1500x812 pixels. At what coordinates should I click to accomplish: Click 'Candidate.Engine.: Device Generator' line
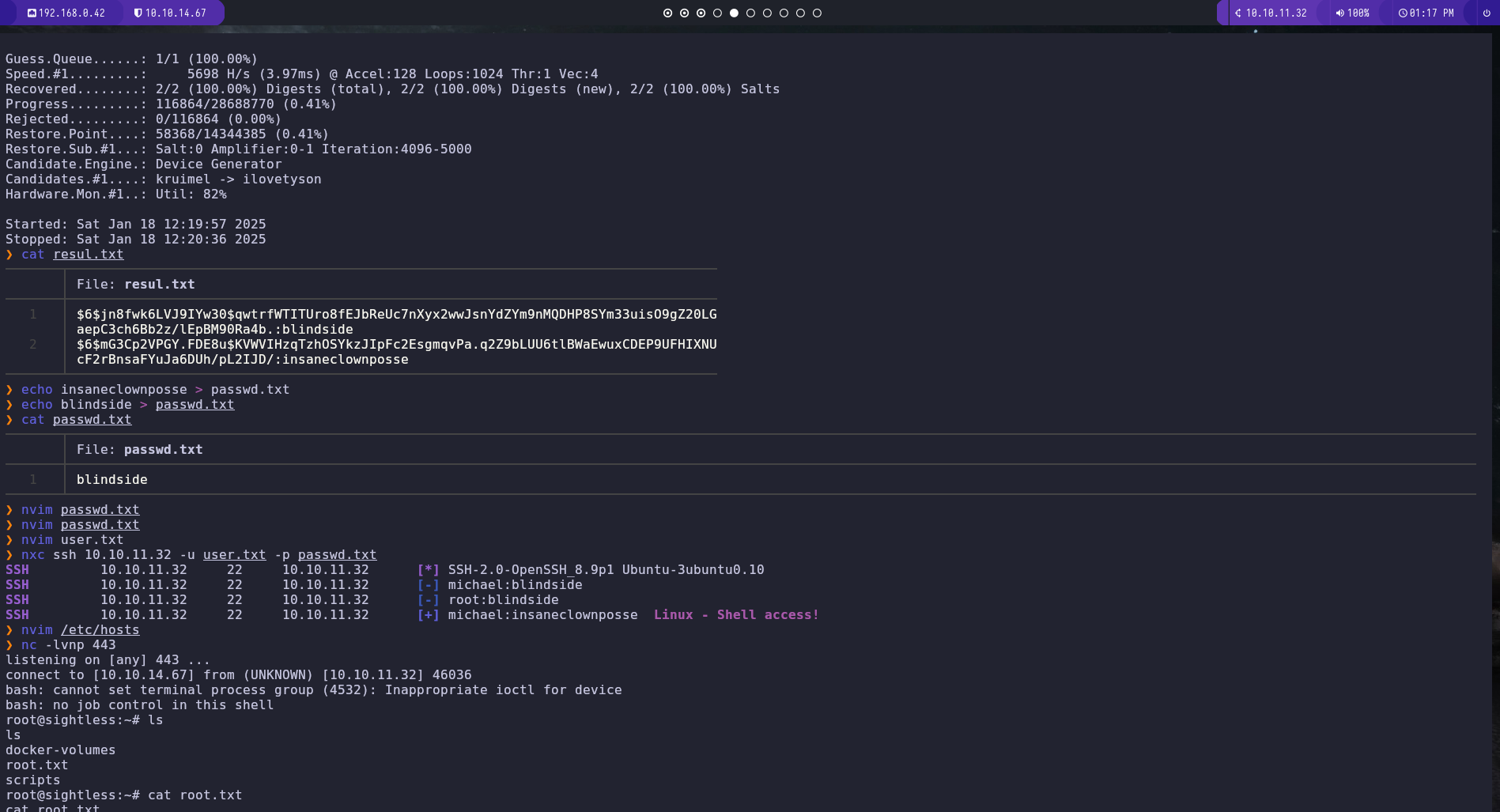click(x=144, y=164)
